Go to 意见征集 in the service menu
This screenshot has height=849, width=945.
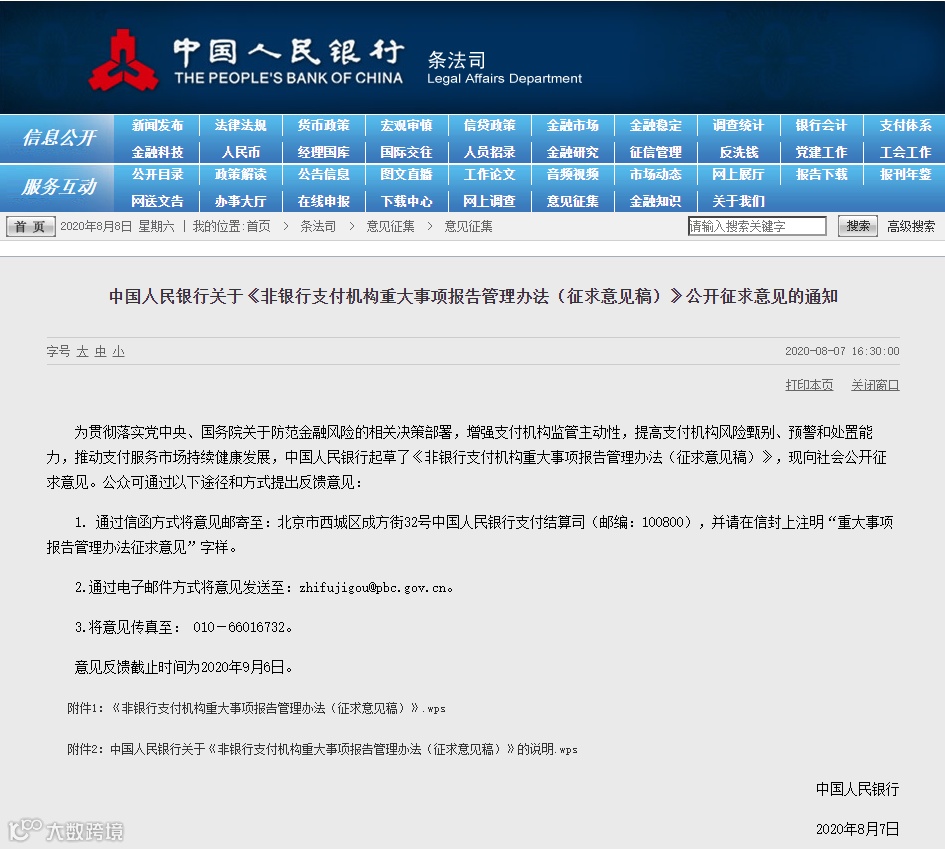click(573, 201)
